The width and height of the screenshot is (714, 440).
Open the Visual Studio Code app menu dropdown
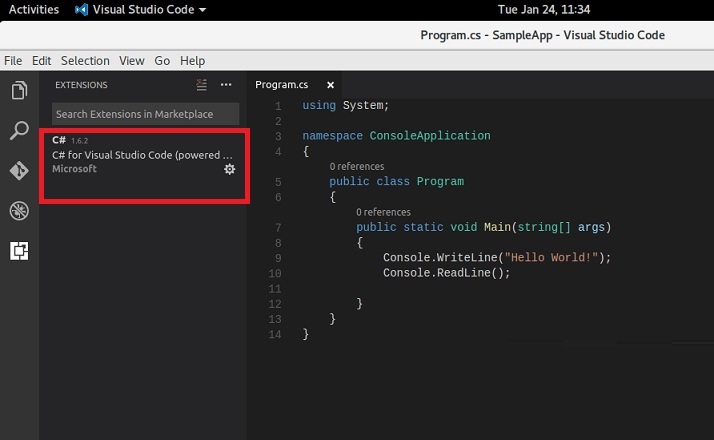coord(140,10)
